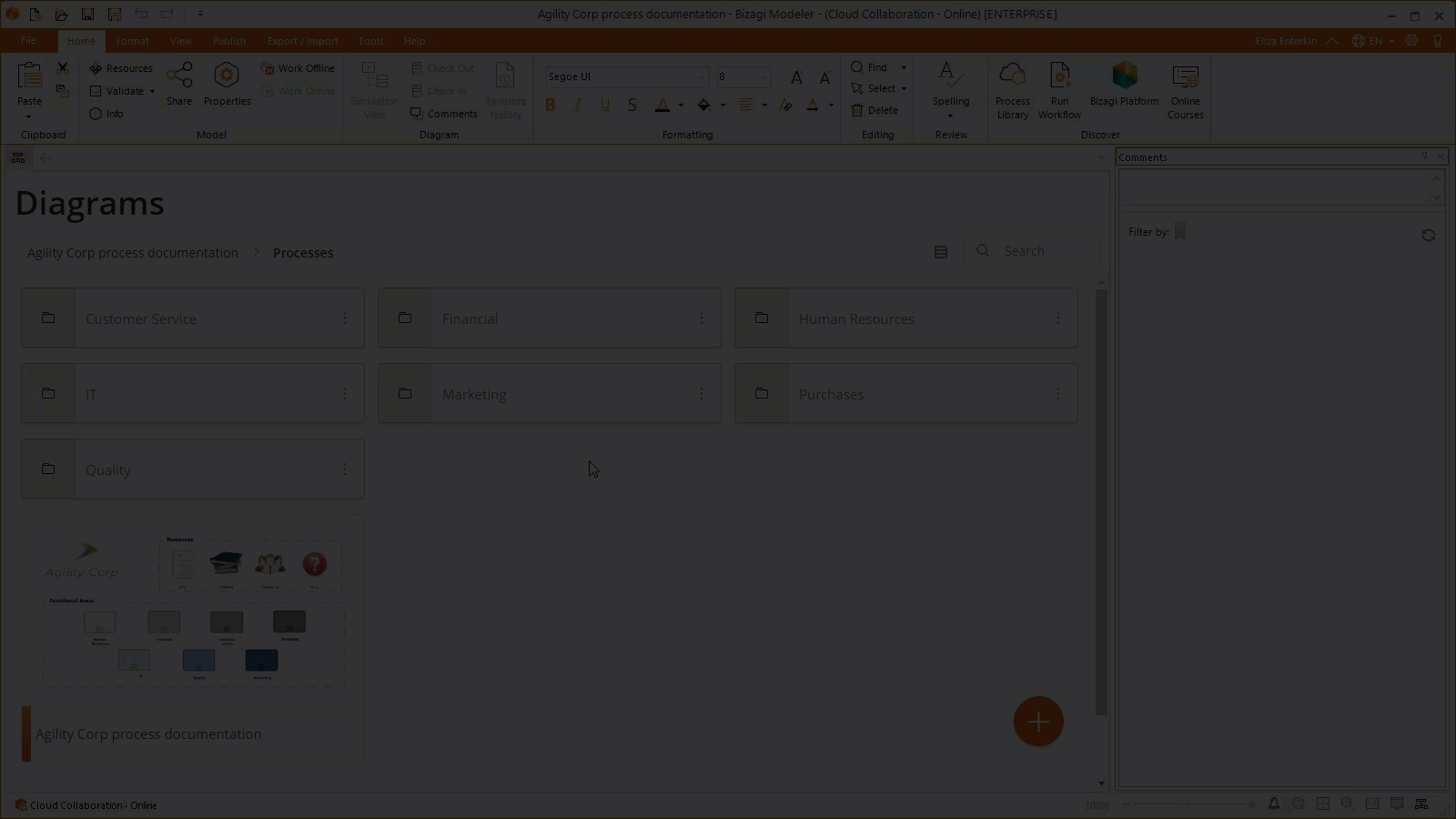Open the font size dropdown
1456x819 pixels.
(763, 77)
